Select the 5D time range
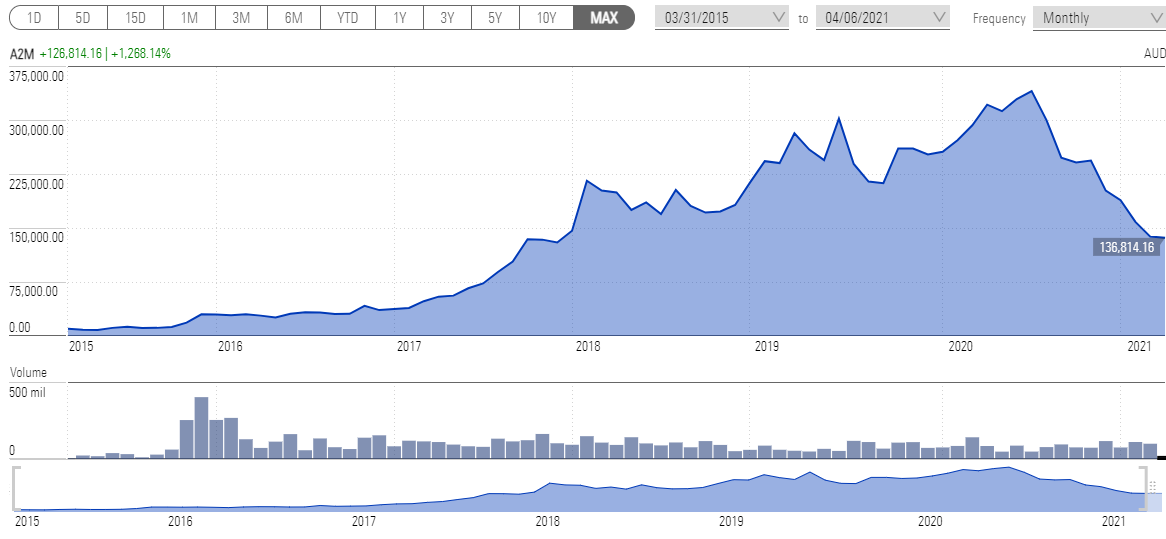The image size is (1166, 539). point(83,18)
